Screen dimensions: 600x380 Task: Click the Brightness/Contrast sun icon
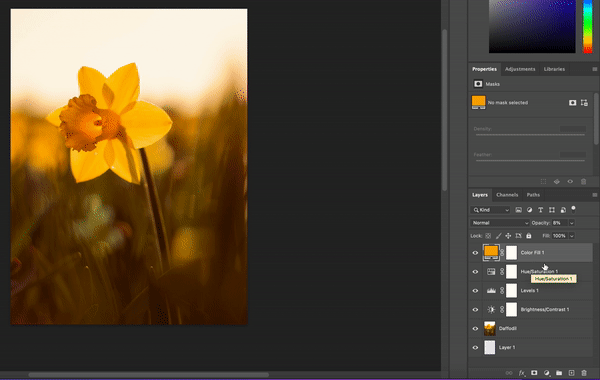pyautogui.click(x=491, y=310)
